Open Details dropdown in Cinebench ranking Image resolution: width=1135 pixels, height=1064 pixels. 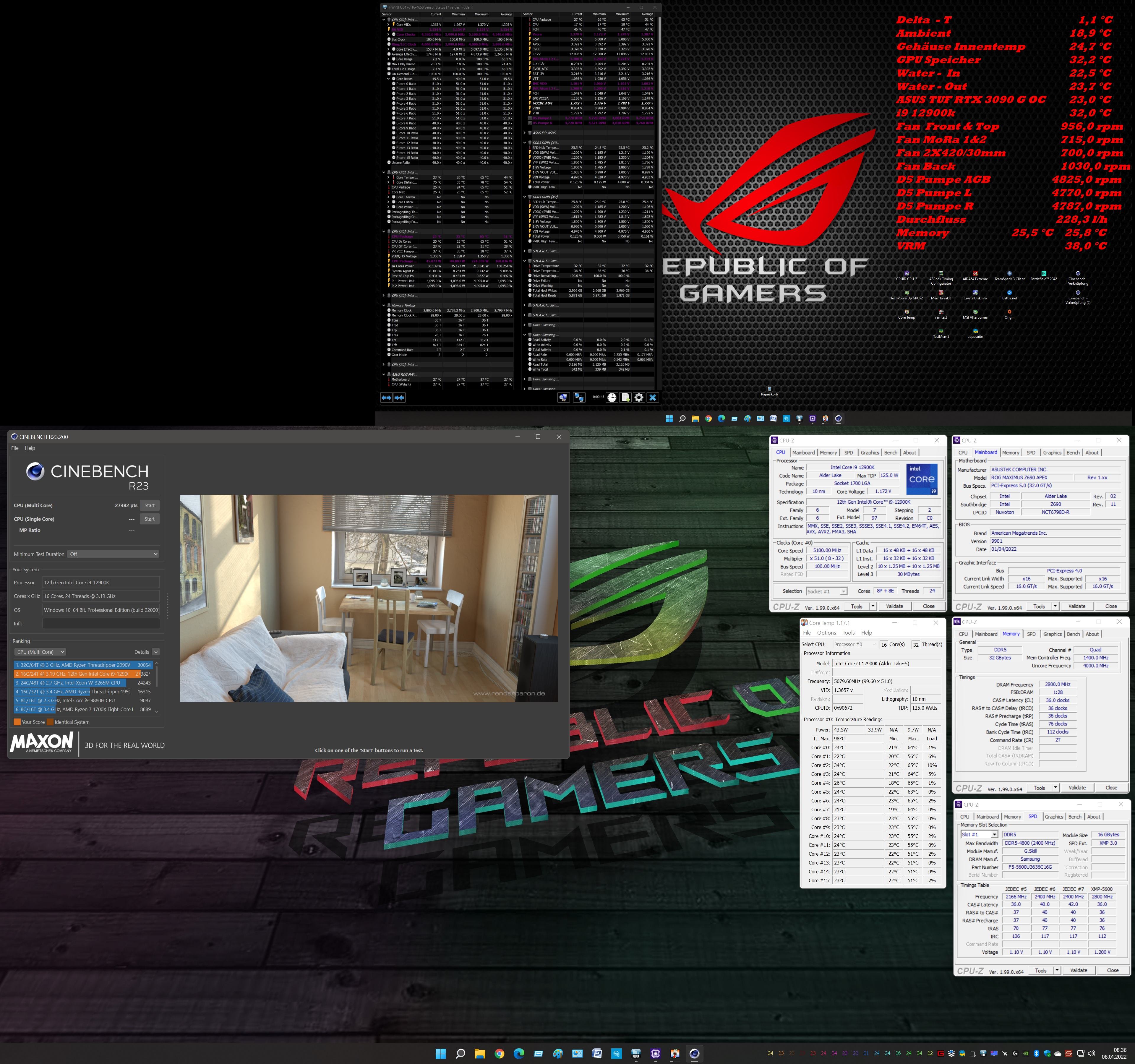pos(155,652)
